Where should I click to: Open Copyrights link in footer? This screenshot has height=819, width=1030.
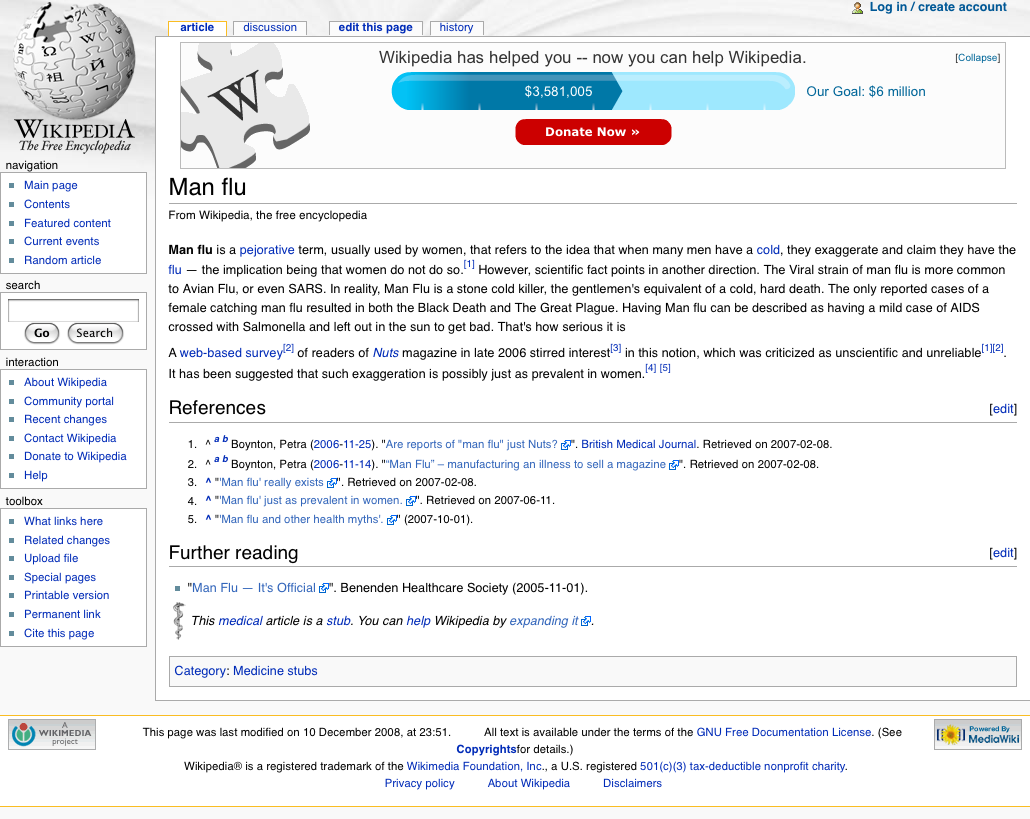486,749
